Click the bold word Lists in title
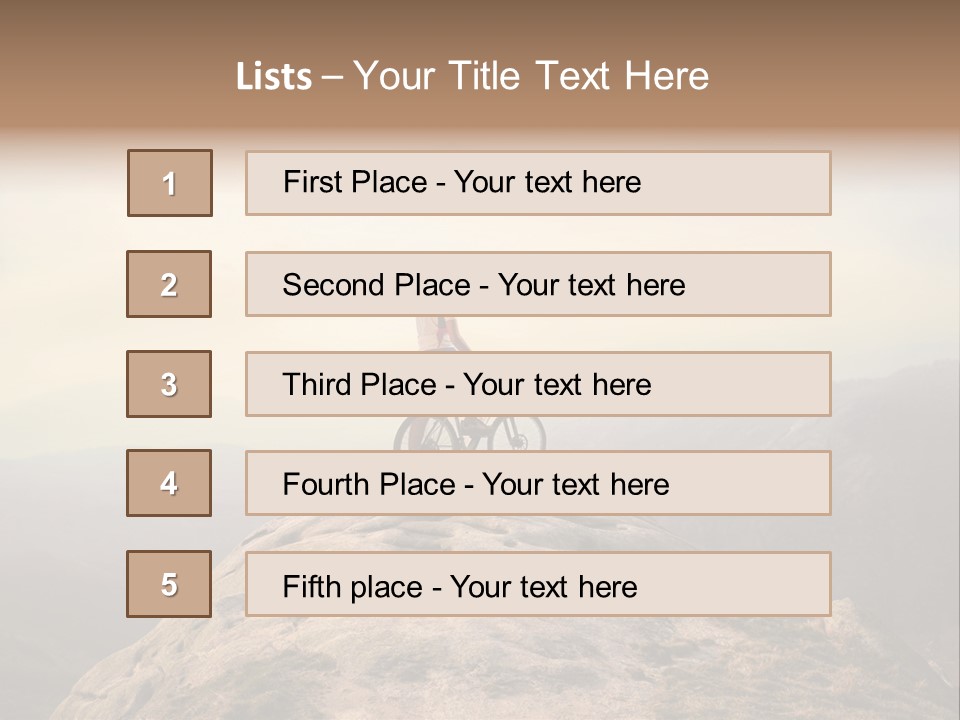The height and width of the screenshot is (720, 960). pos(273,77)
